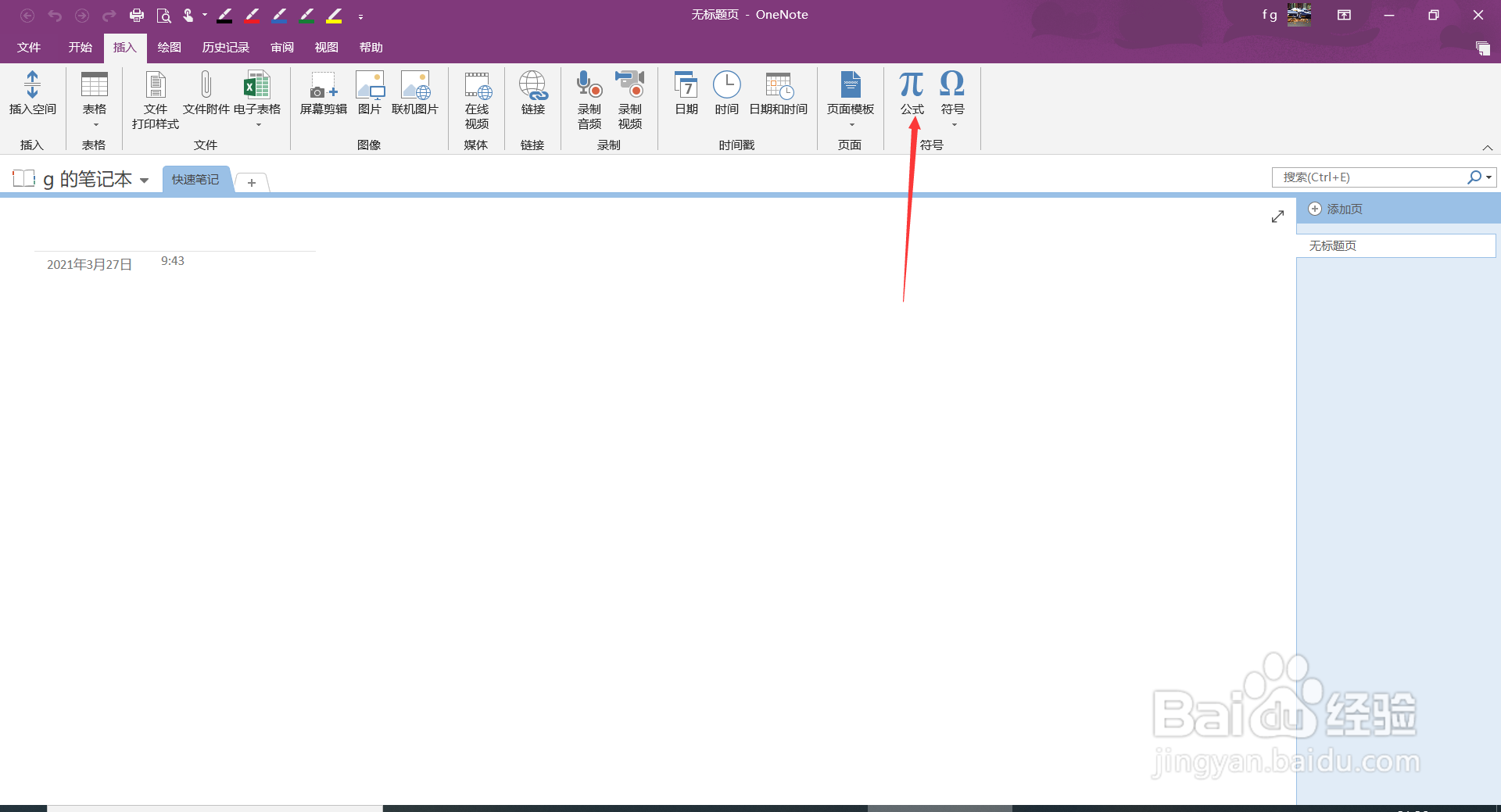The image size is (1501, 812).
Task: Click Add Page button
Action: point(1336,209)
